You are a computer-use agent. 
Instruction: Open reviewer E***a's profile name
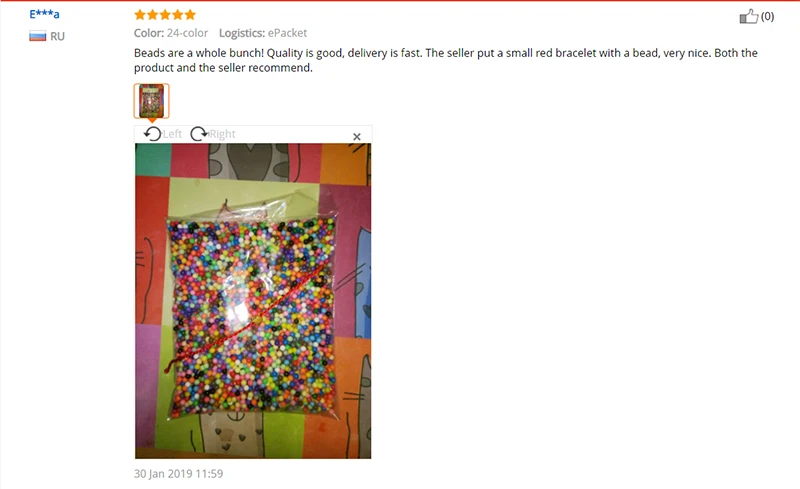[44, 14]
